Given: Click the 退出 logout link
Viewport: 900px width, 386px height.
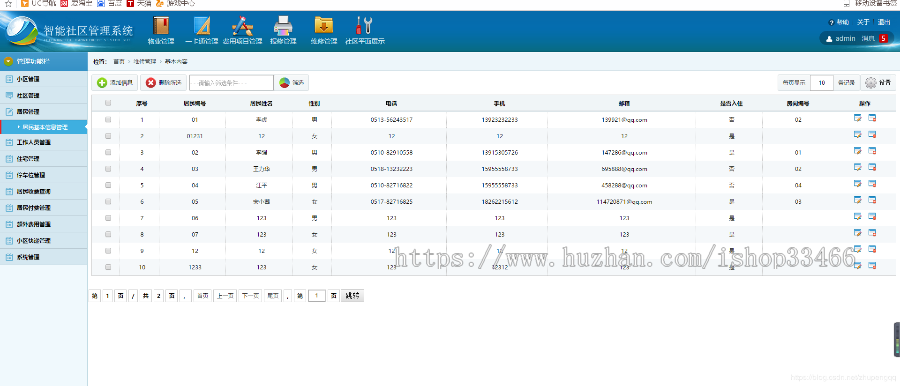Looking at the screenshot, I should pyautogui.click(x=884, y=22).
